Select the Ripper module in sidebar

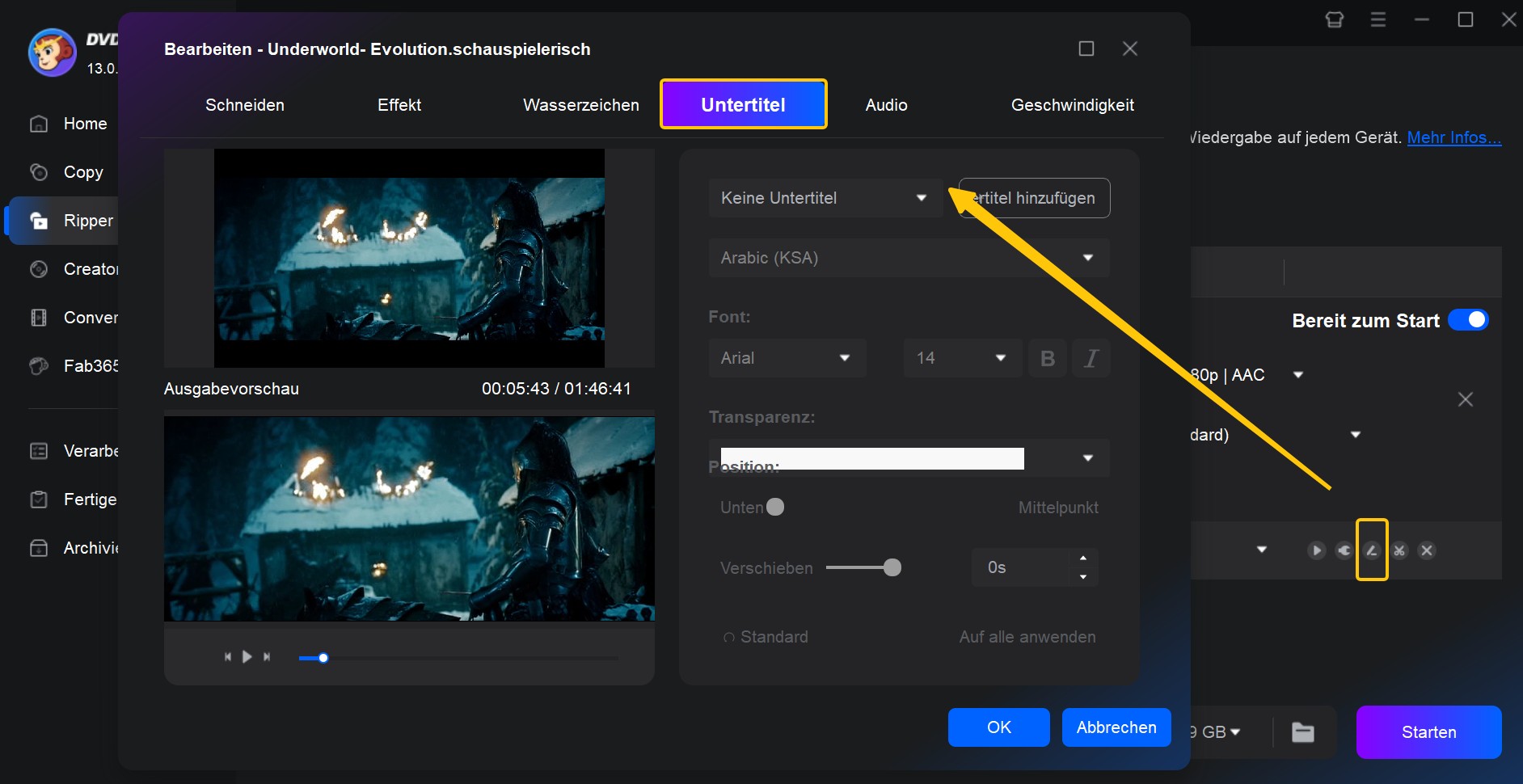[65, 221]
